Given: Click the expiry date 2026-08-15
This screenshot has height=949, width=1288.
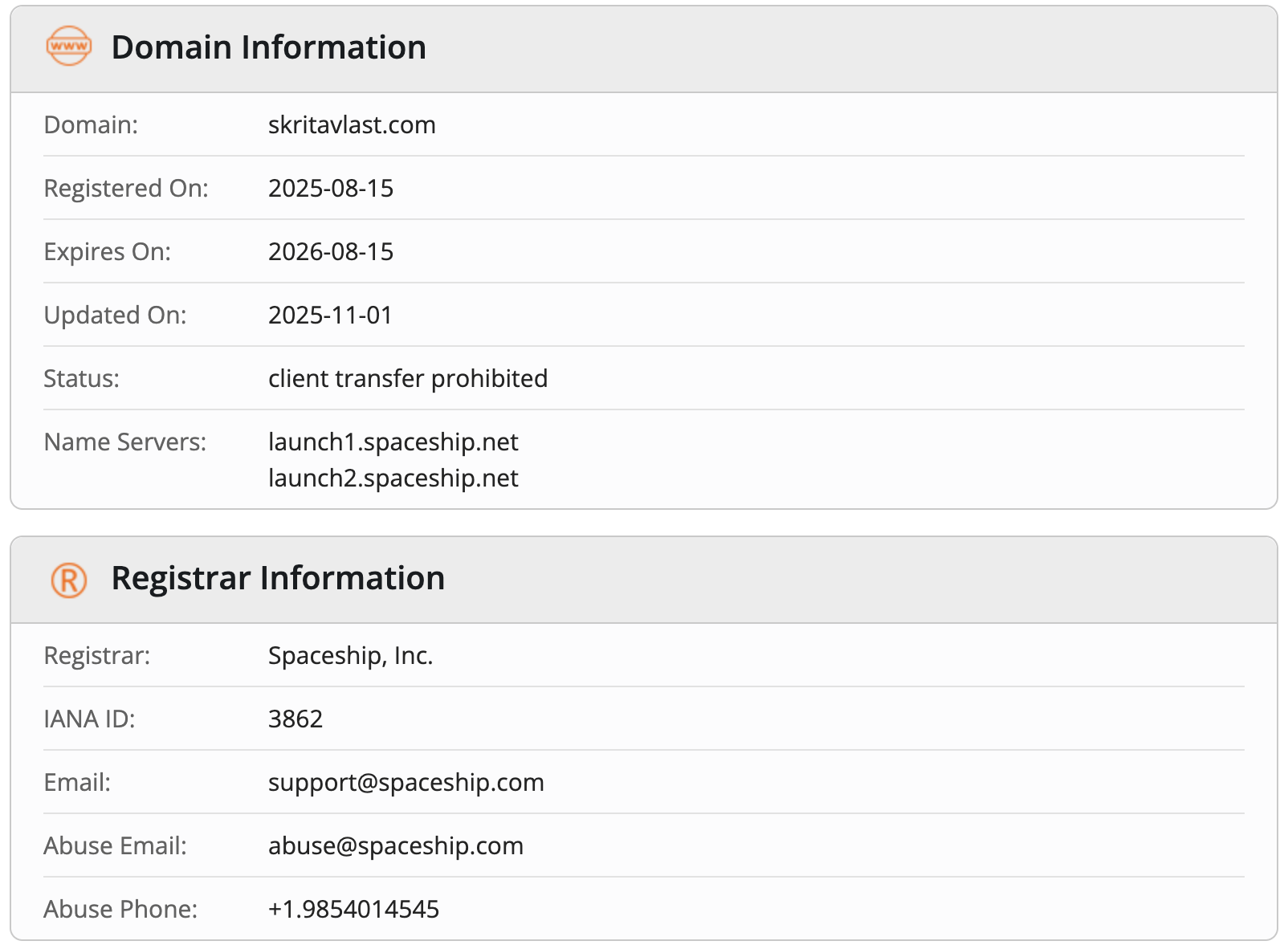Looking at the screenshot, I should pos(331,252).
